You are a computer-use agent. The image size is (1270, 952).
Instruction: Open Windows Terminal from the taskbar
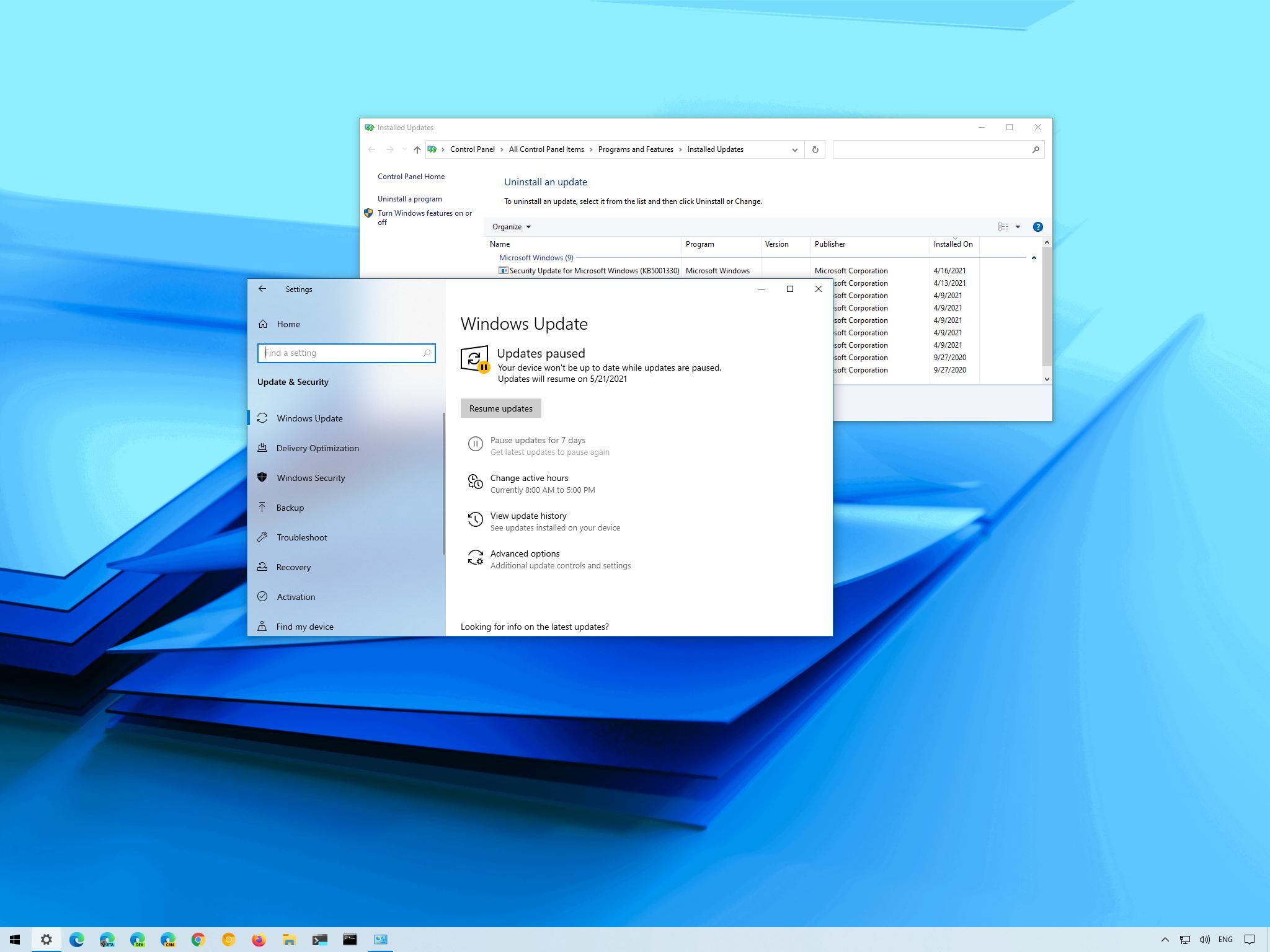320,939
